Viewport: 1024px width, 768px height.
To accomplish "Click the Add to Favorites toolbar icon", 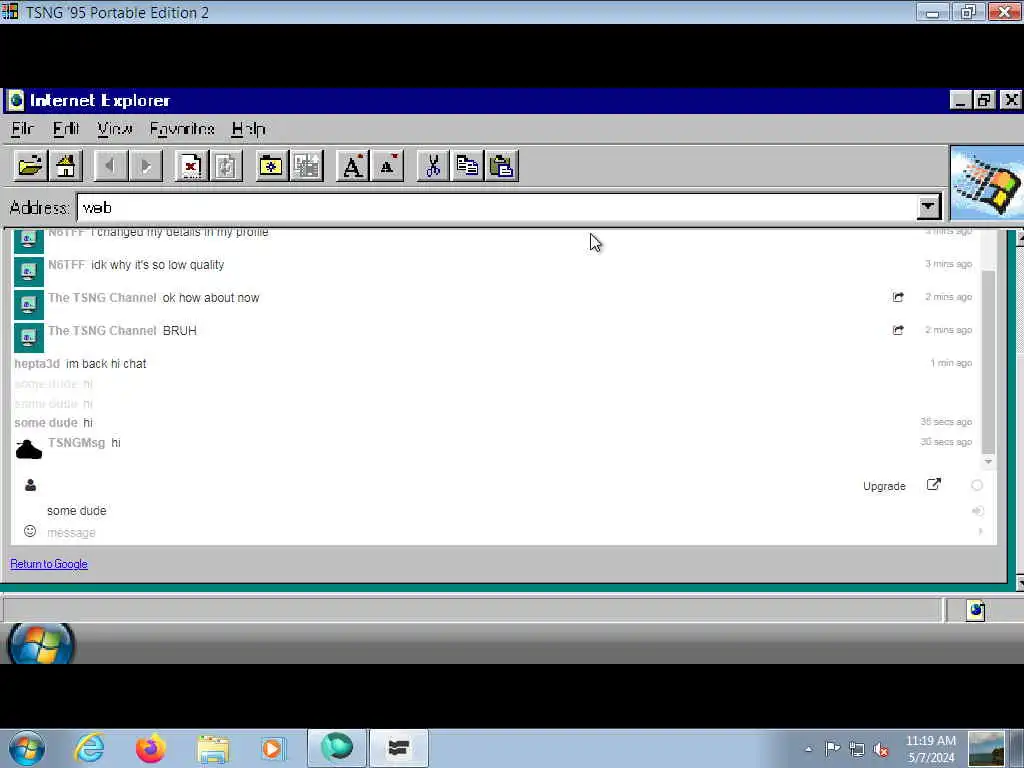I will click(307, 166).
